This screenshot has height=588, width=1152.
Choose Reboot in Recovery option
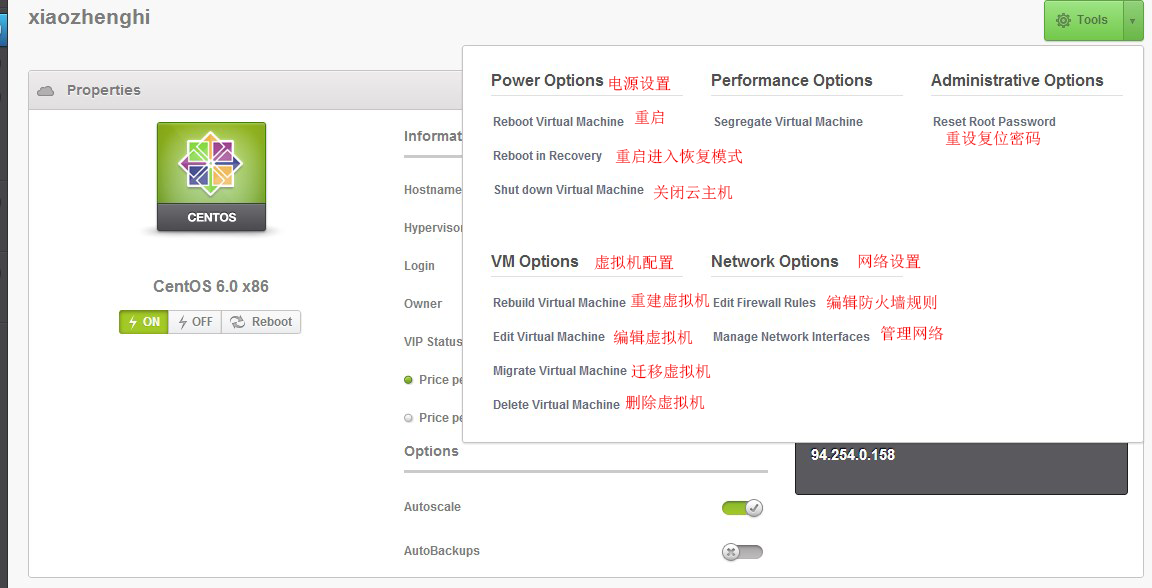pos(547,156)
